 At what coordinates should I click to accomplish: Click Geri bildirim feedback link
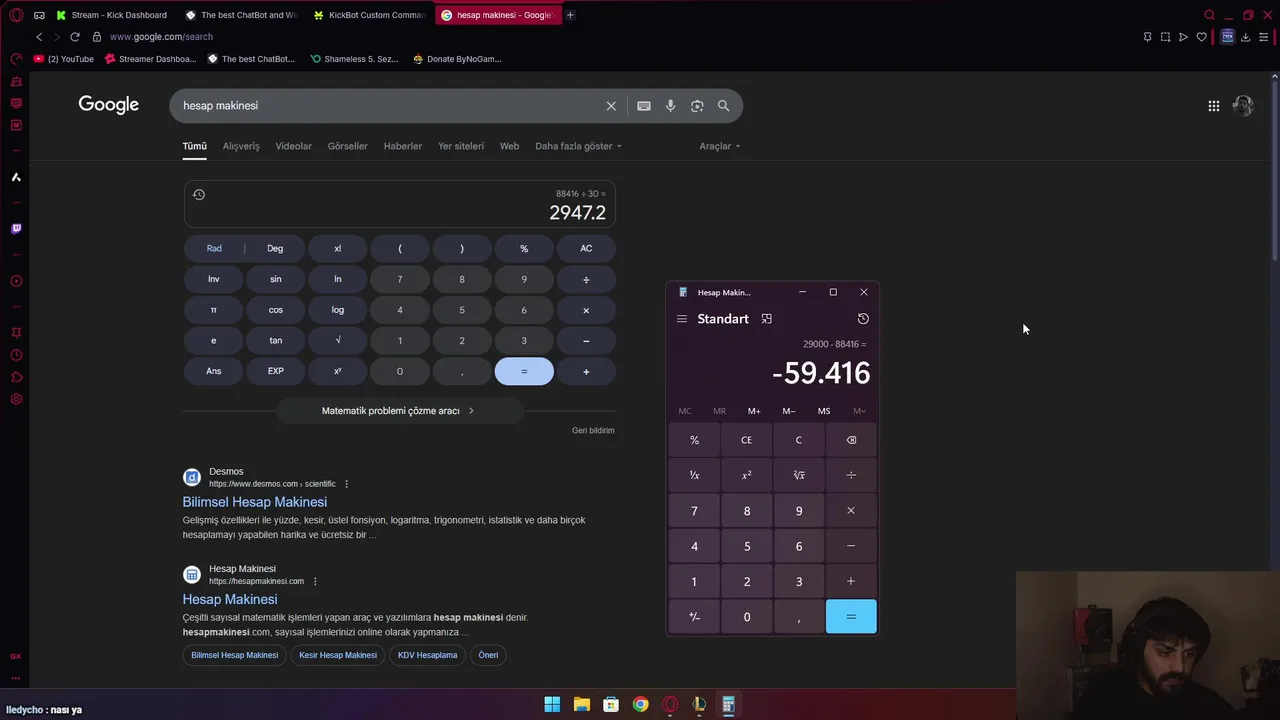593,431
